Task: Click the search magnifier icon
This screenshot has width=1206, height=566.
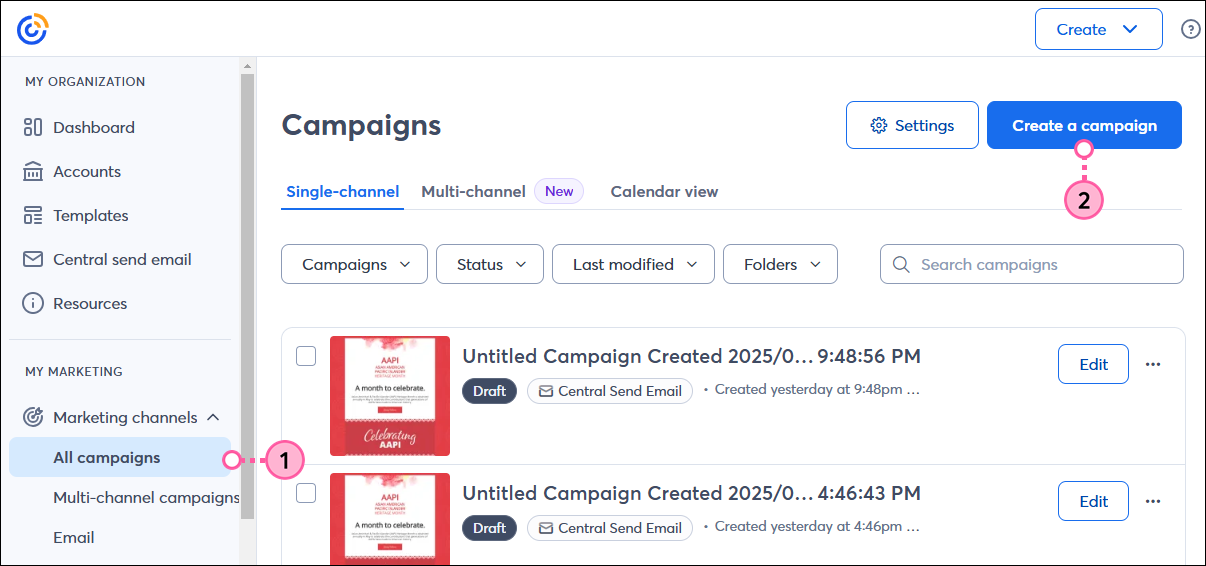Action: coord(901,264)
